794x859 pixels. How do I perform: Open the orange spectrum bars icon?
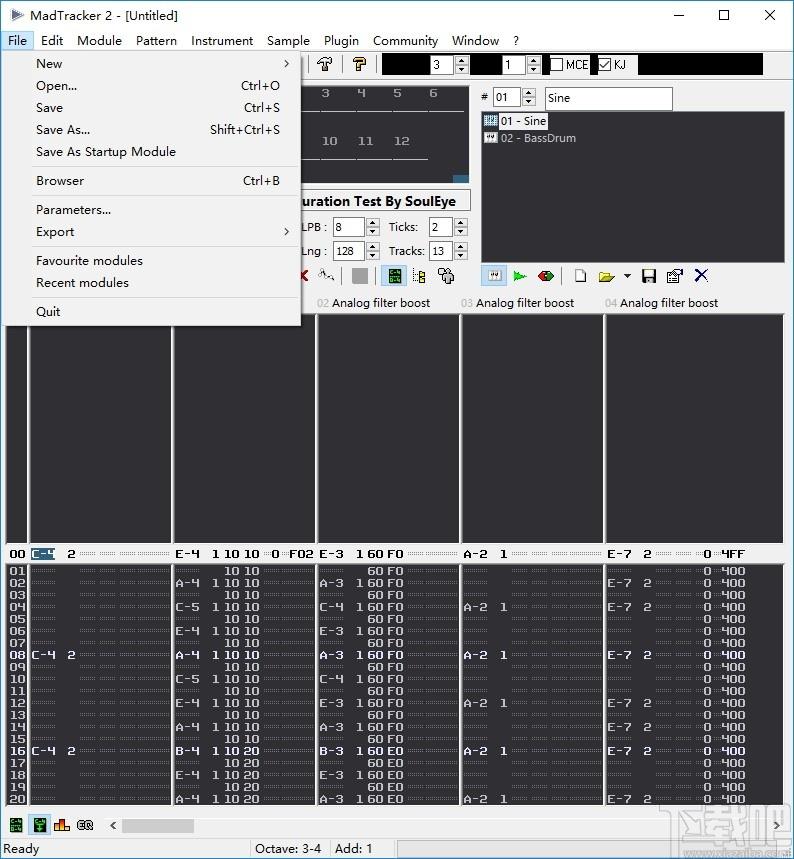pyautogui.click(x=62, y=824)
